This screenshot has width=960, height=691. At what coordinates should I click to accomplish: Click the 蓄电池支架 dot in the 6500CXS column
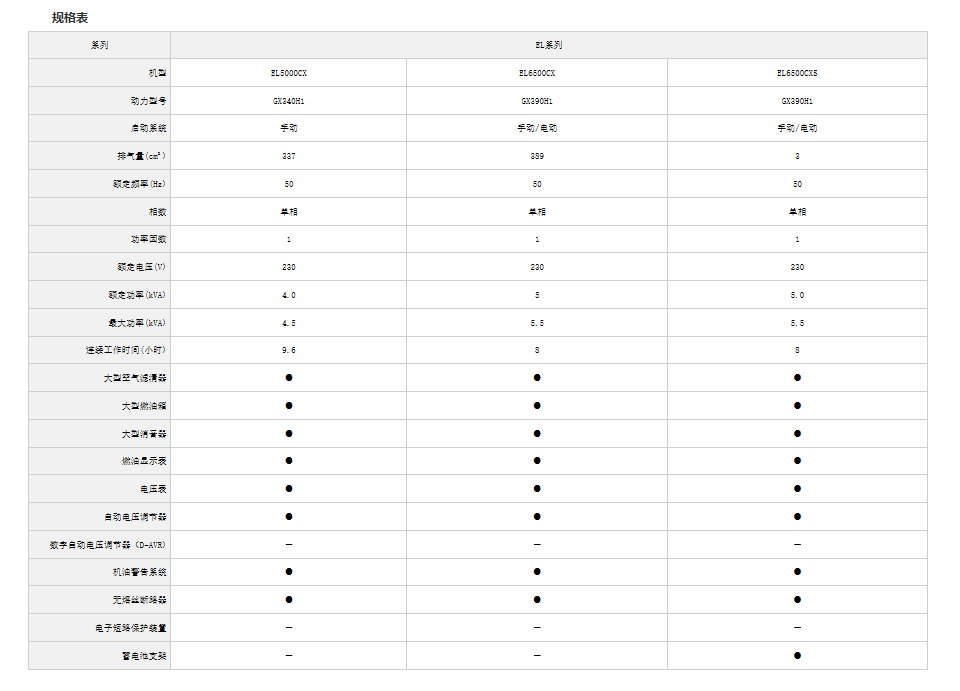point(797,656)
